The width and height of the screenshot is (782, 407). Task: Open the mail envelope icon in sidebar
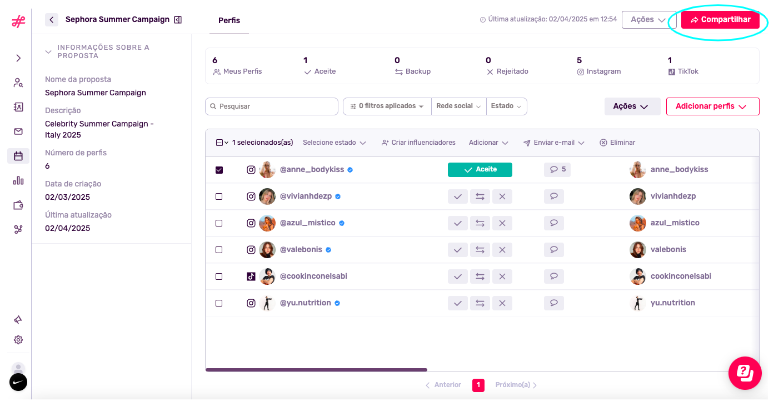pyautogui.click(x=18, y=132)
